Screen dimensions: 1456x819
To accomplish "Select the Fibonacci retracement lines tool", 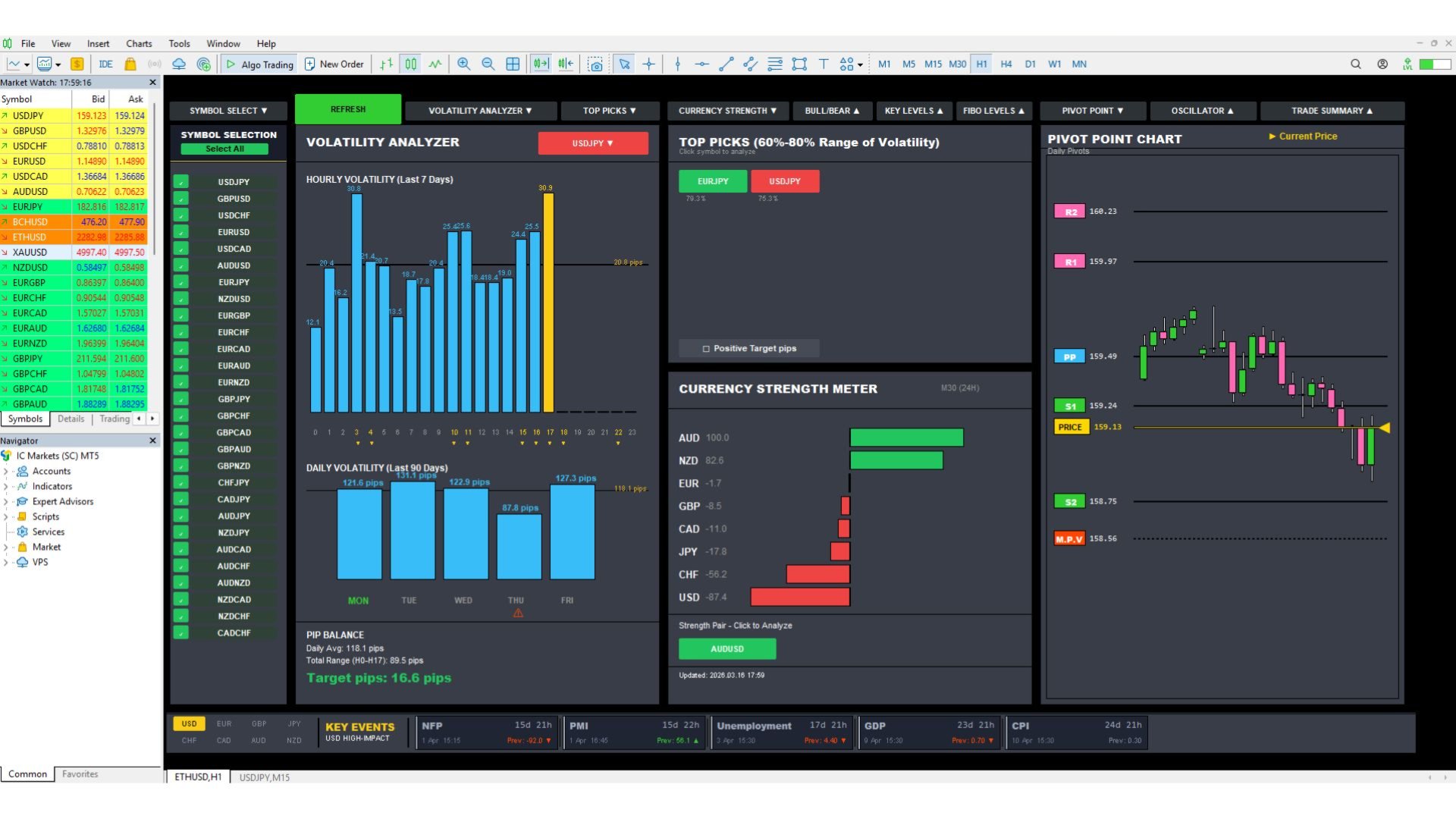I will coord(774,64).
